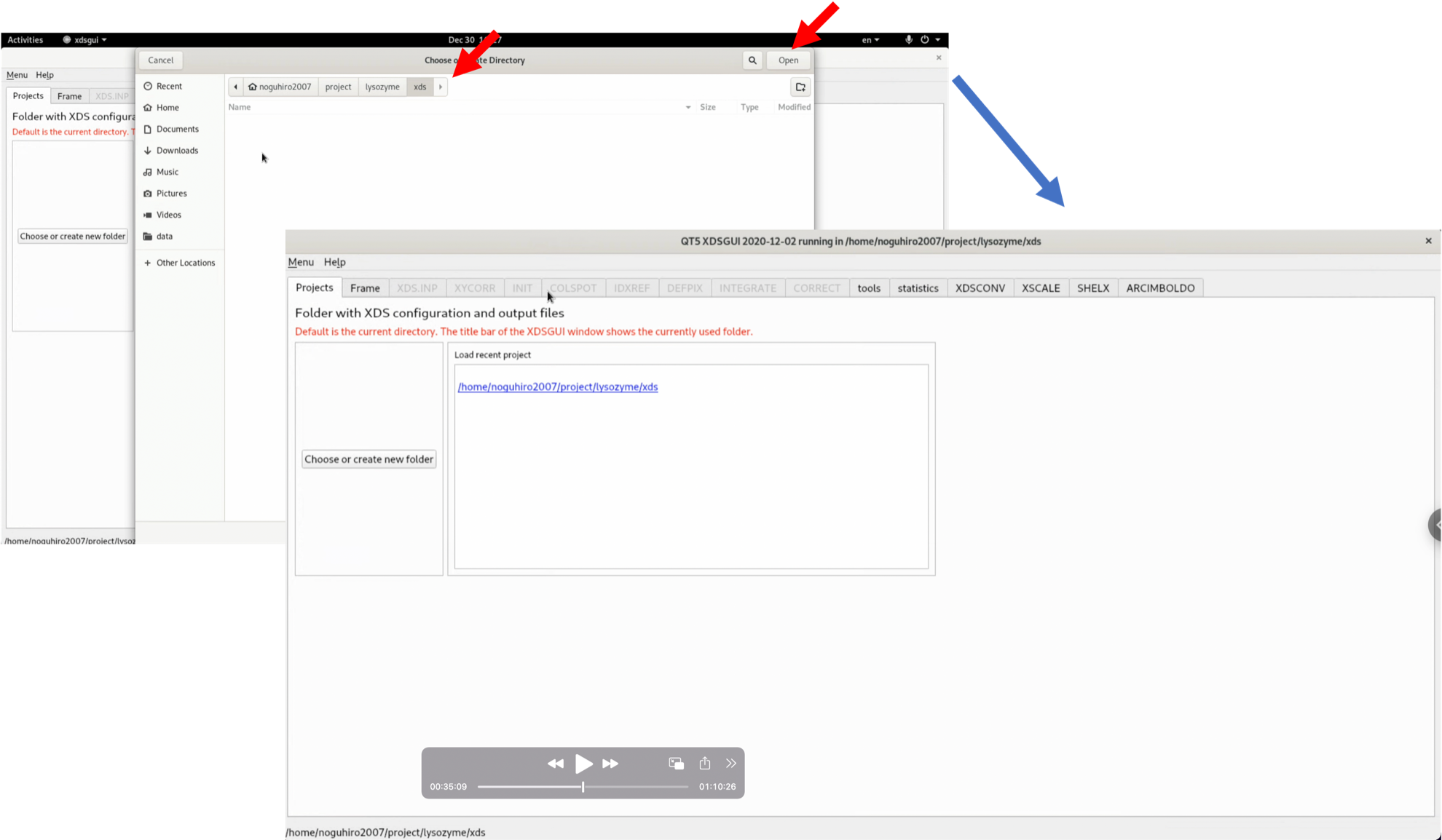Click the path bar forward arrow
The height and width of the screenshot is (840, 1442).
[x=441, y=87]
